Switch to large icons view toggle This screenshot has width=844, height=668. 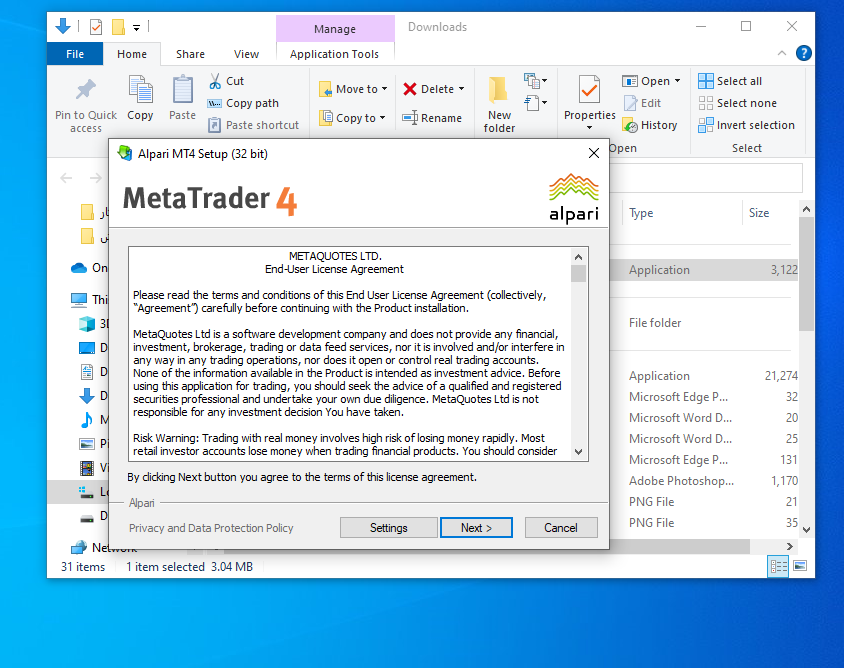(800, 566)
